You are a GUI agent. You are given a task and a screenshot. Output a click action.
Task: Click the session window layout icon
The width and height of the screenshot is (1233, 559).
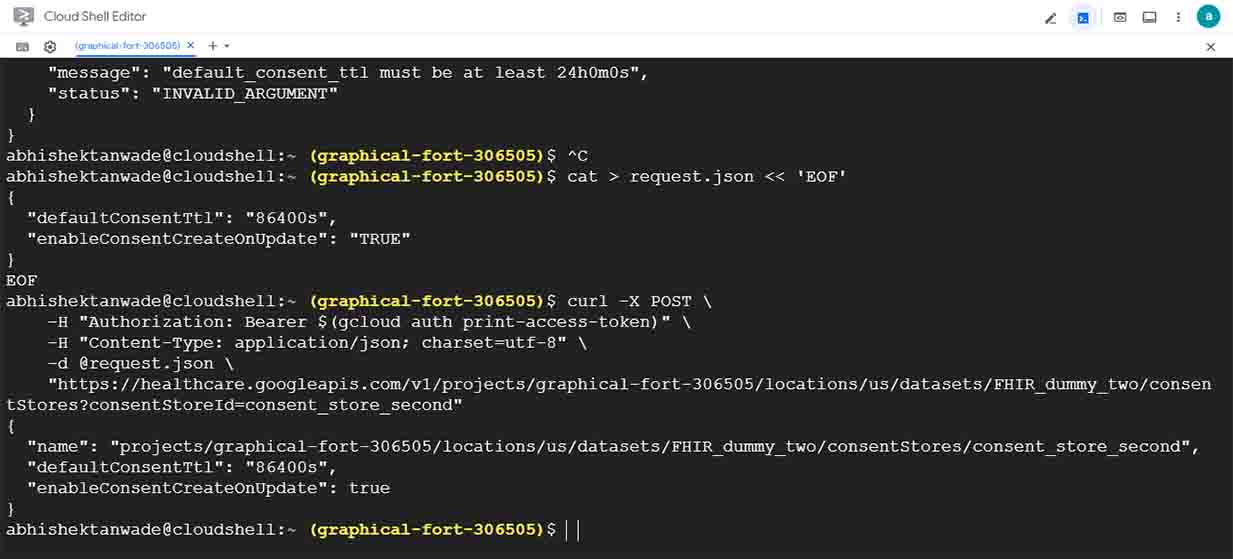(x=1150, y=18)
